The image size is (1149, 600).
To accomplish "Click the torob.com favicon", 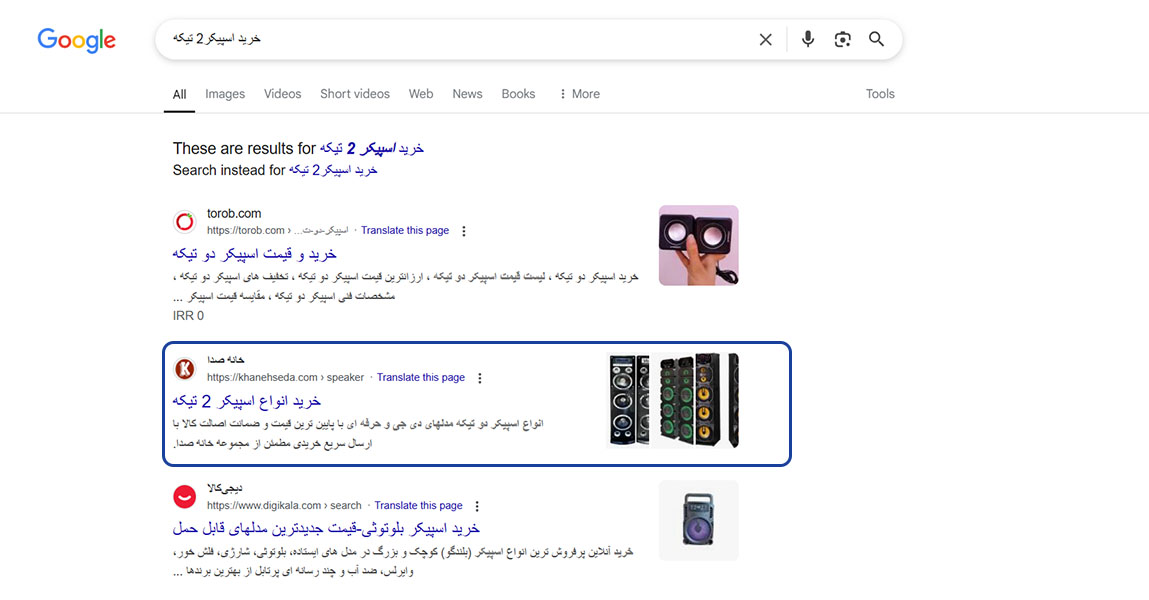I will click(x=185, y=221).
